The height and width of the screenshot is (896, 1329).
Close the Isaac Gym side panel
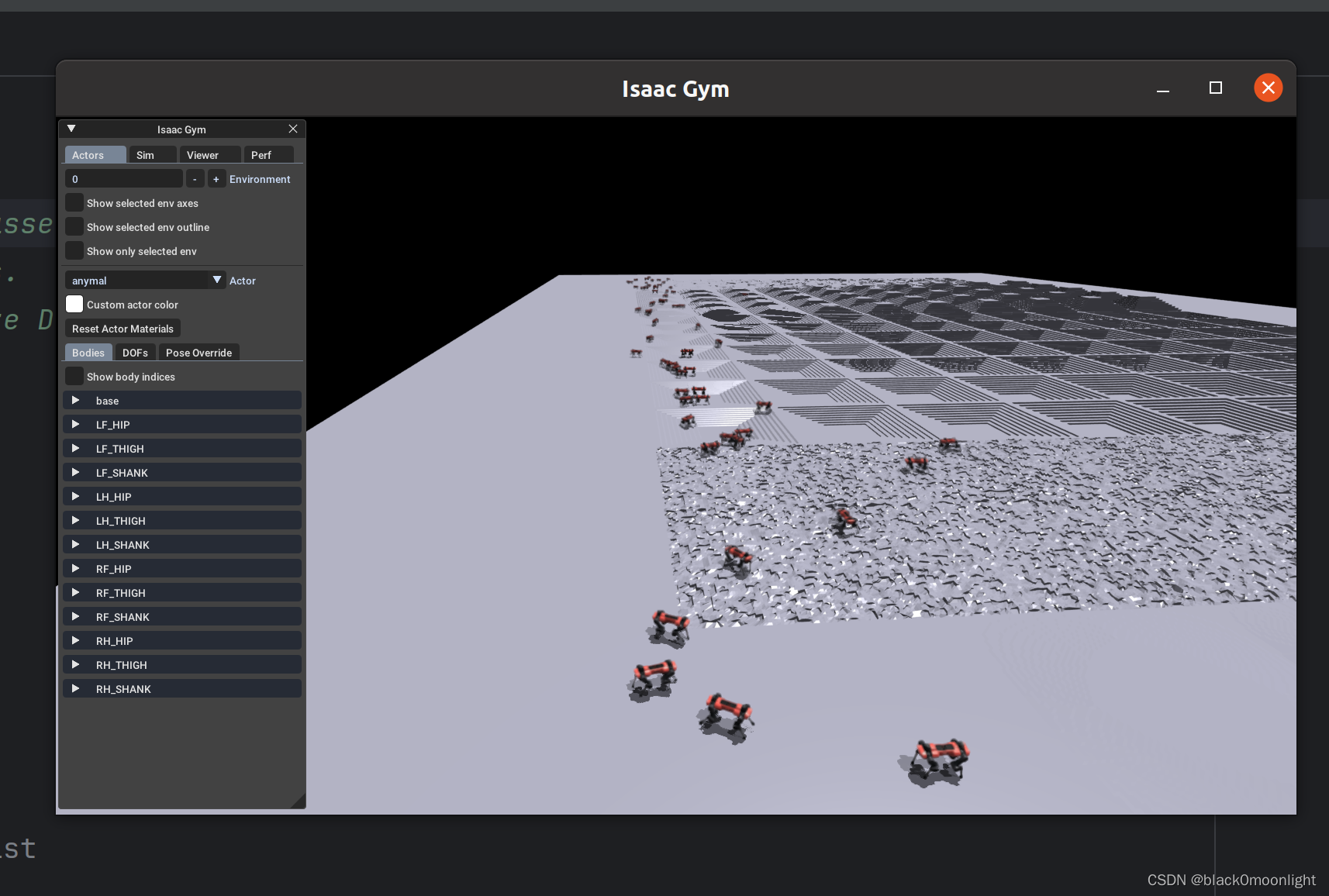[293, 129]
